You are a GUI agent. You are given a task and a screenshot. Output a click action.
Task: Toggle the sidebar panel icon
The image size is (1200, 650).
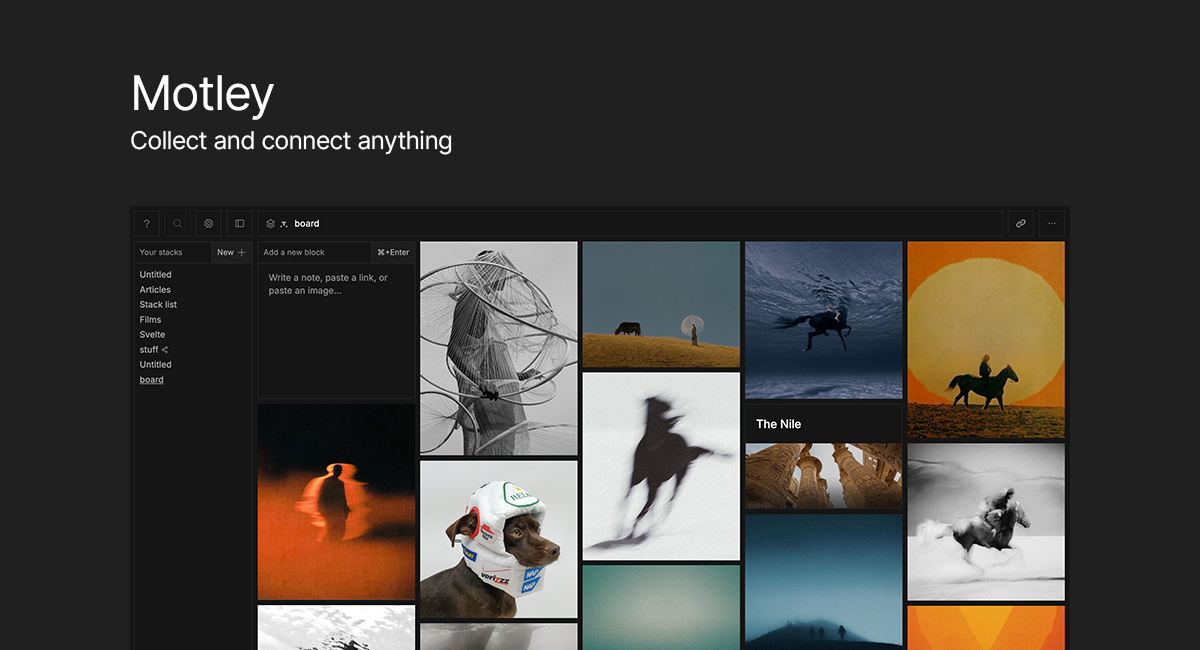[x=240, y=224]
